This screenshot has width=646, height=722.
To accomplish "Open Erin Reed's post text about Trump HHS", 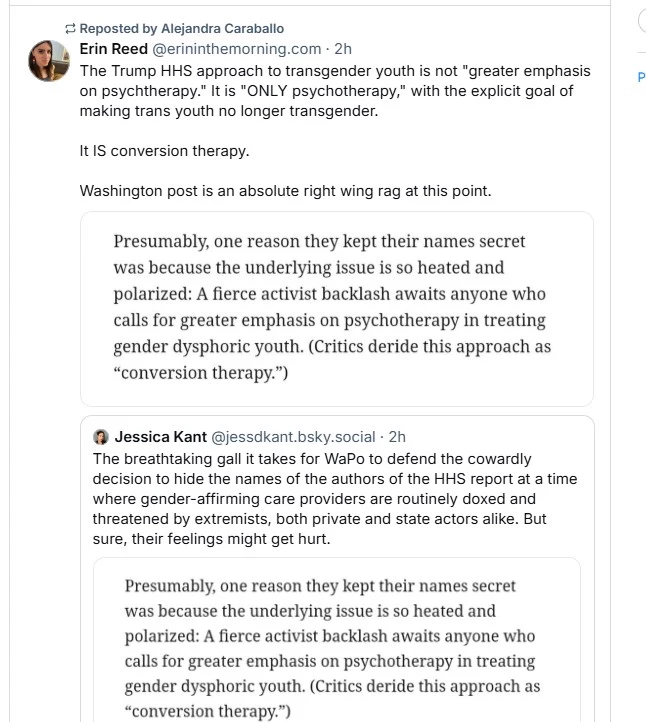I will 335,91.
